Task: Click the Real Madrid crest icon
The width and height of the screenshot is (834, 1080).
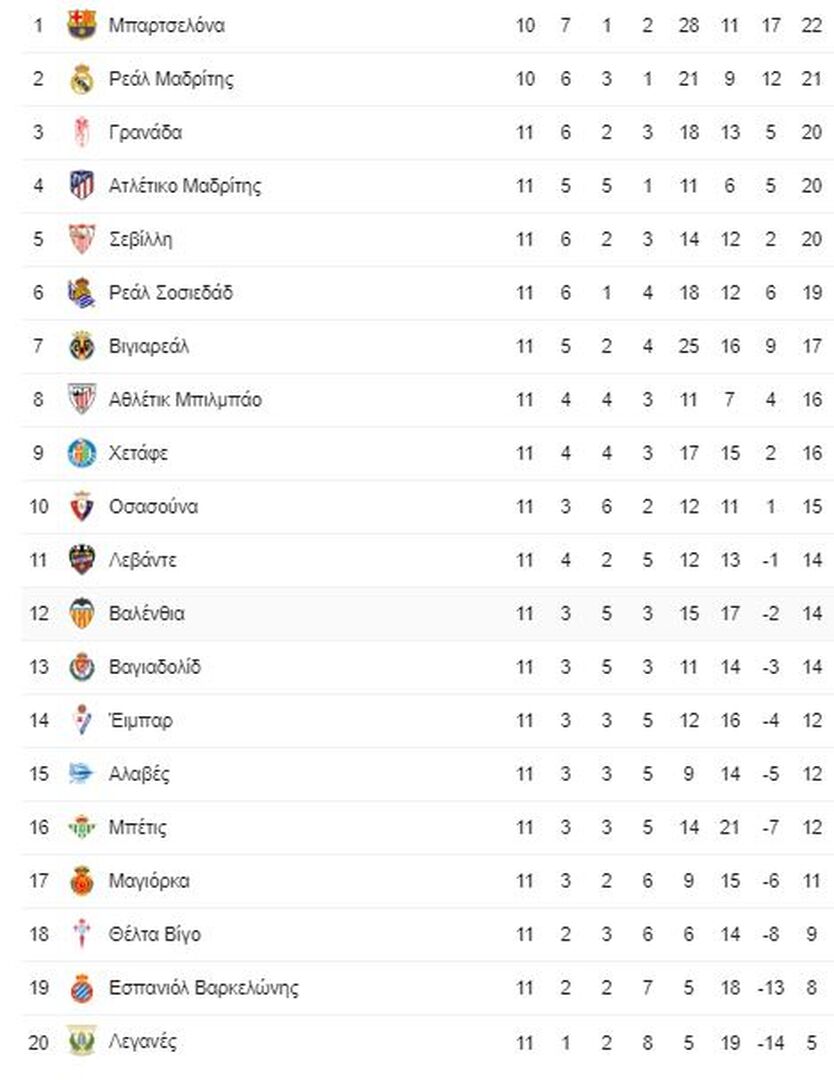Action: 81,79
